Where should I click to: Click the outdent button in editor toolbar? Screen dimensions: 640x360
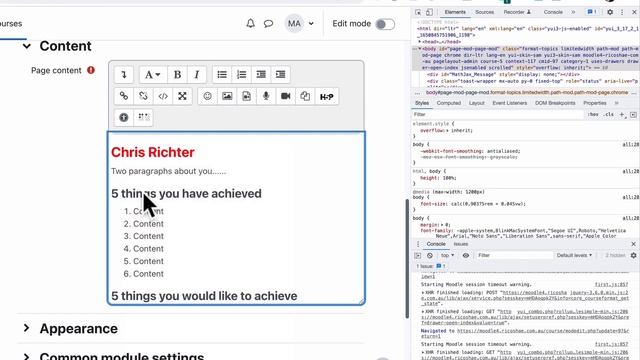pyautogui.click(x=261, y=75)
